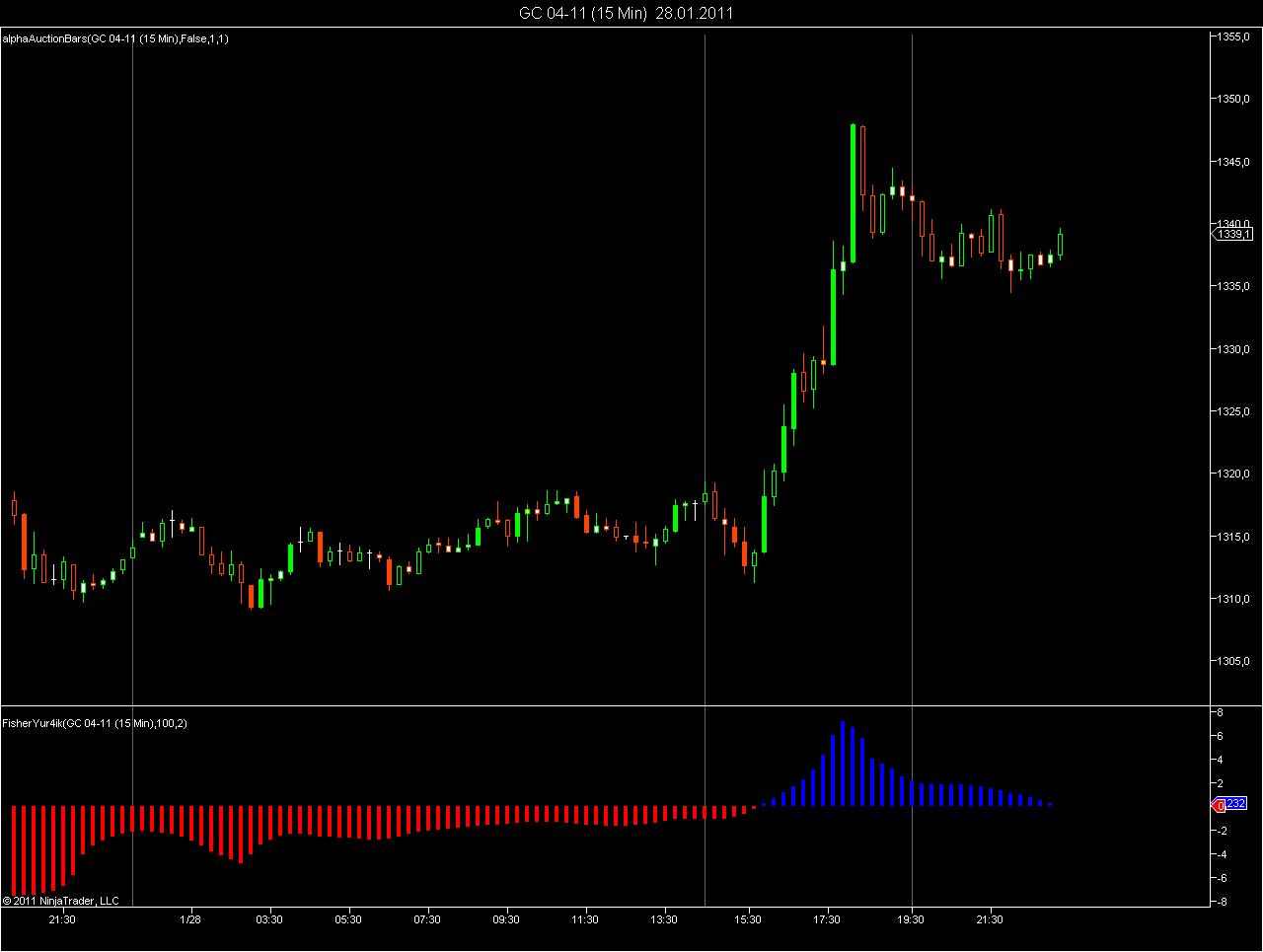The image size is (1263, 952).
Task: Click the current price marker 1339,1
Action: click(1233, 234)
